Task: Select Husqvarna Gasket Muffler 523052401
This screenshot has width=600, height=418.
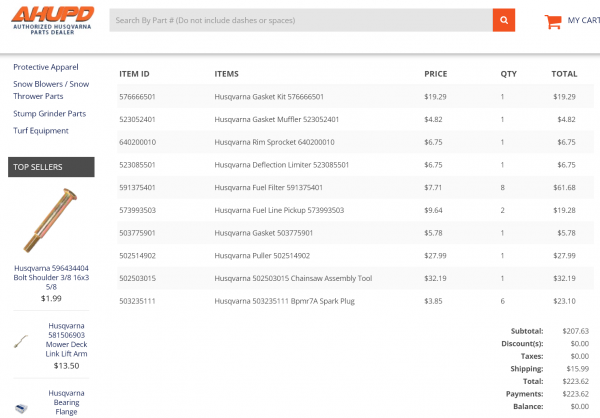Action: [277, 119]
